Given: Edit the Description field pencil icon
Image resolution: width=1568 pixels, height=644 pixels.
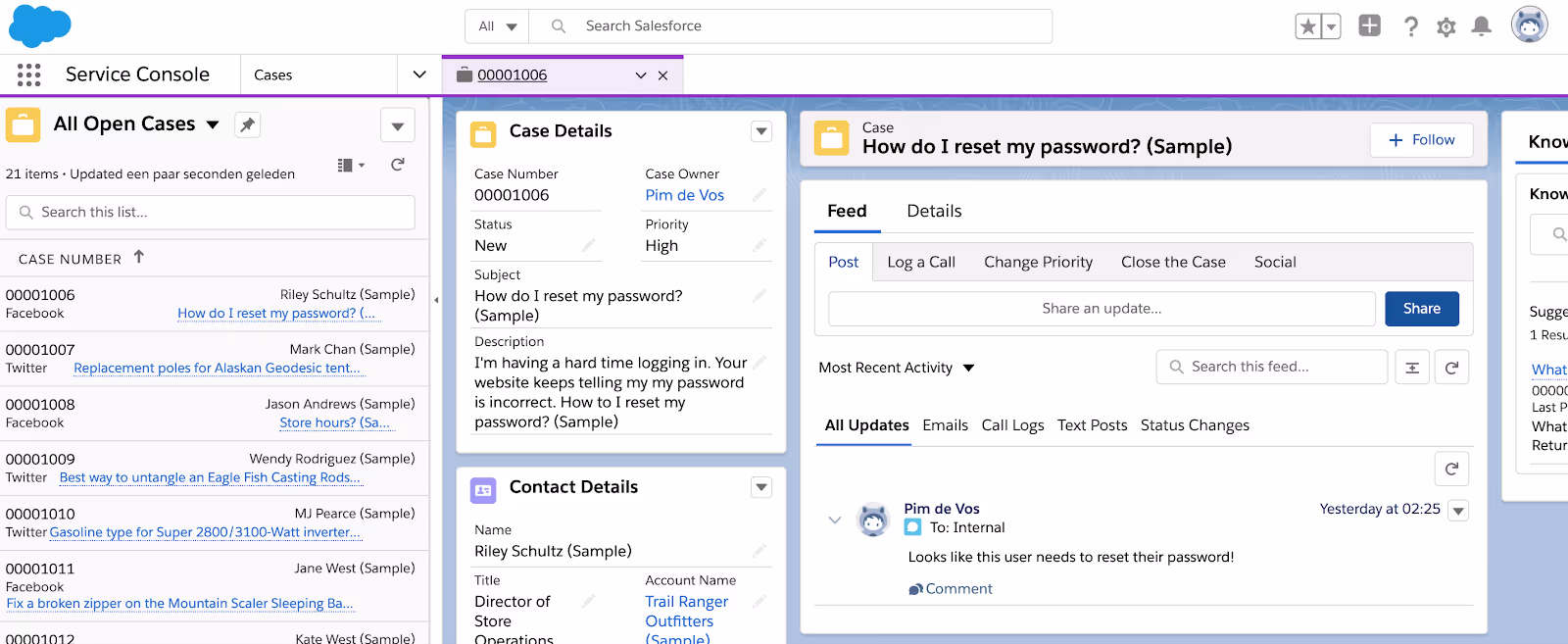Looking at the screenshot, I should tap(759, 362).
